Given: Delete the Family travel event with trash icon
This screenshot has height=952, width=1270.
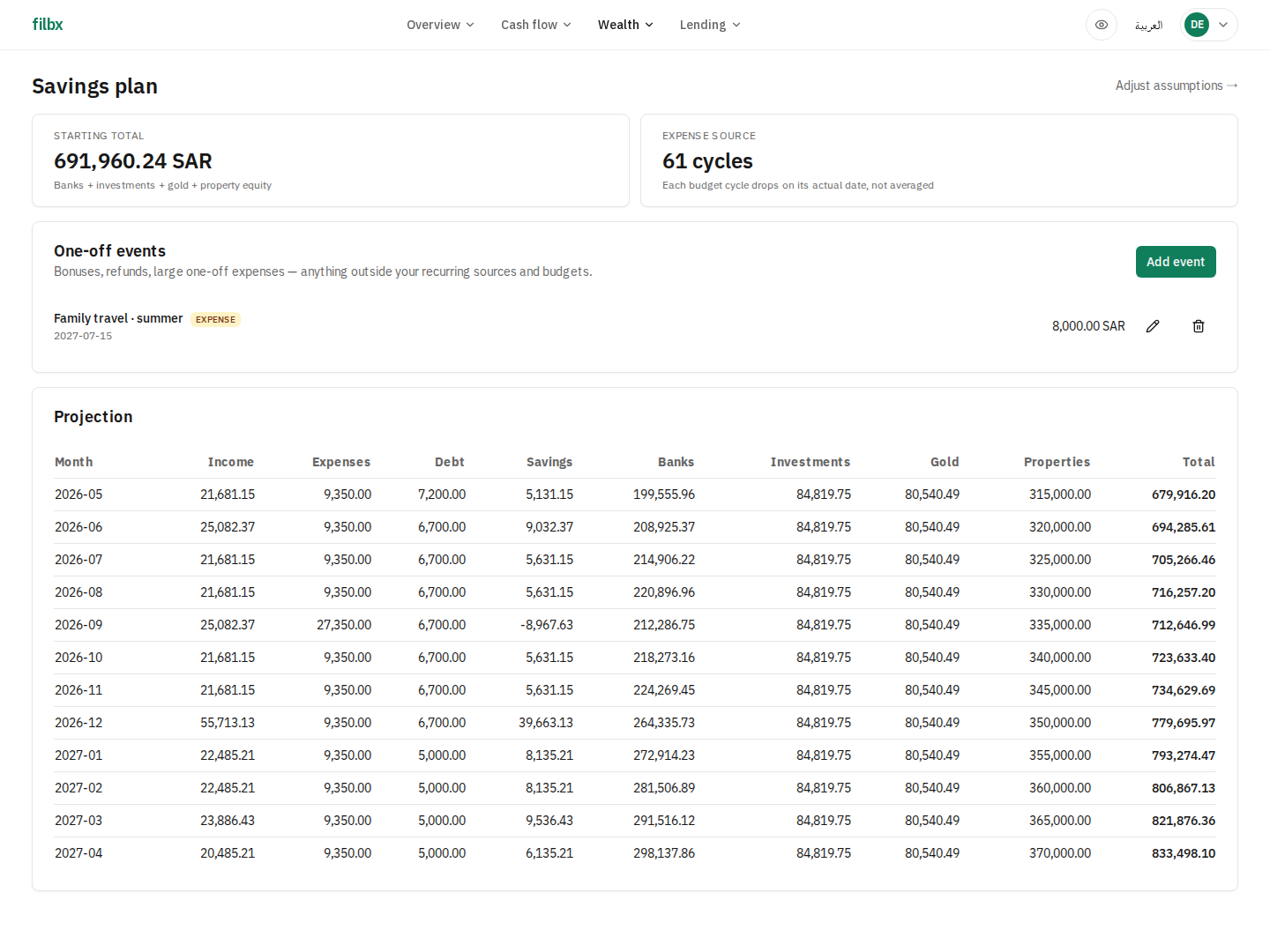Looking at the screenshot, I should tap(1199, 326).
